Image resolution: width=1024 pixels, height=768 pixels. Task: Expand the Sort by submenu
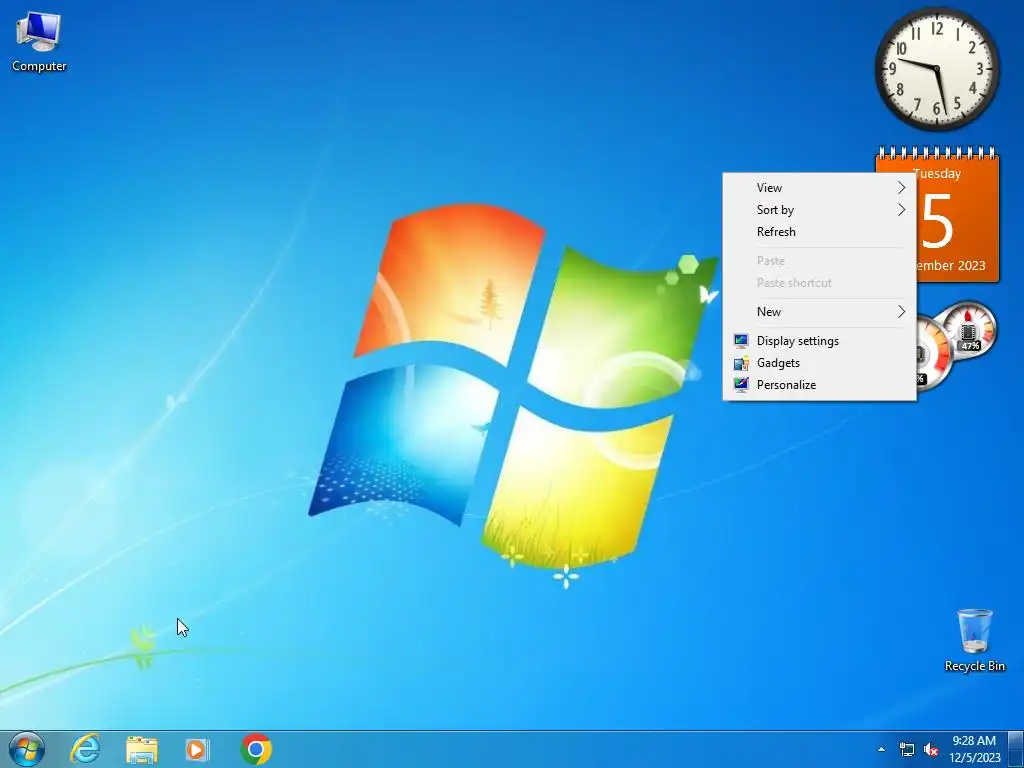[819, 210]
